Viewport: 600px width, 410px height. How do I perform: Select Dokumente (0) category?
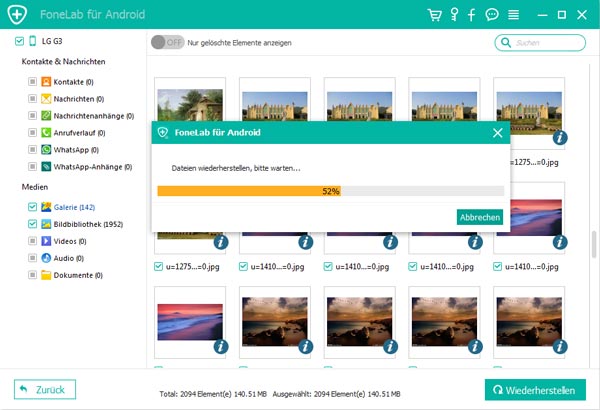[x=78, y=275]
